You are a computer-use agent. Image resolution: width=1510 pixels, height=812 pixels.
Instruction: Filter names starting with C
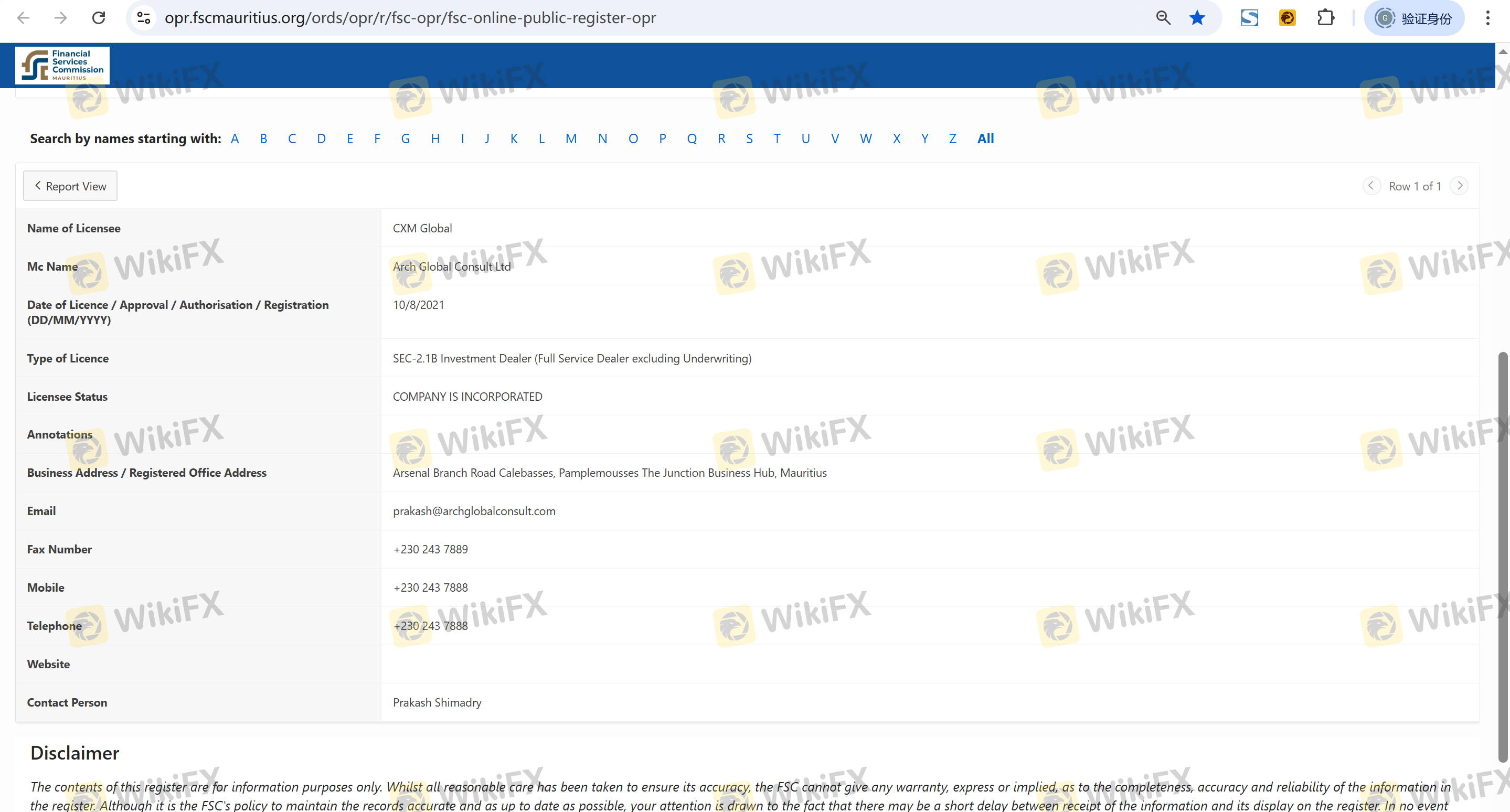click(292, 139)
